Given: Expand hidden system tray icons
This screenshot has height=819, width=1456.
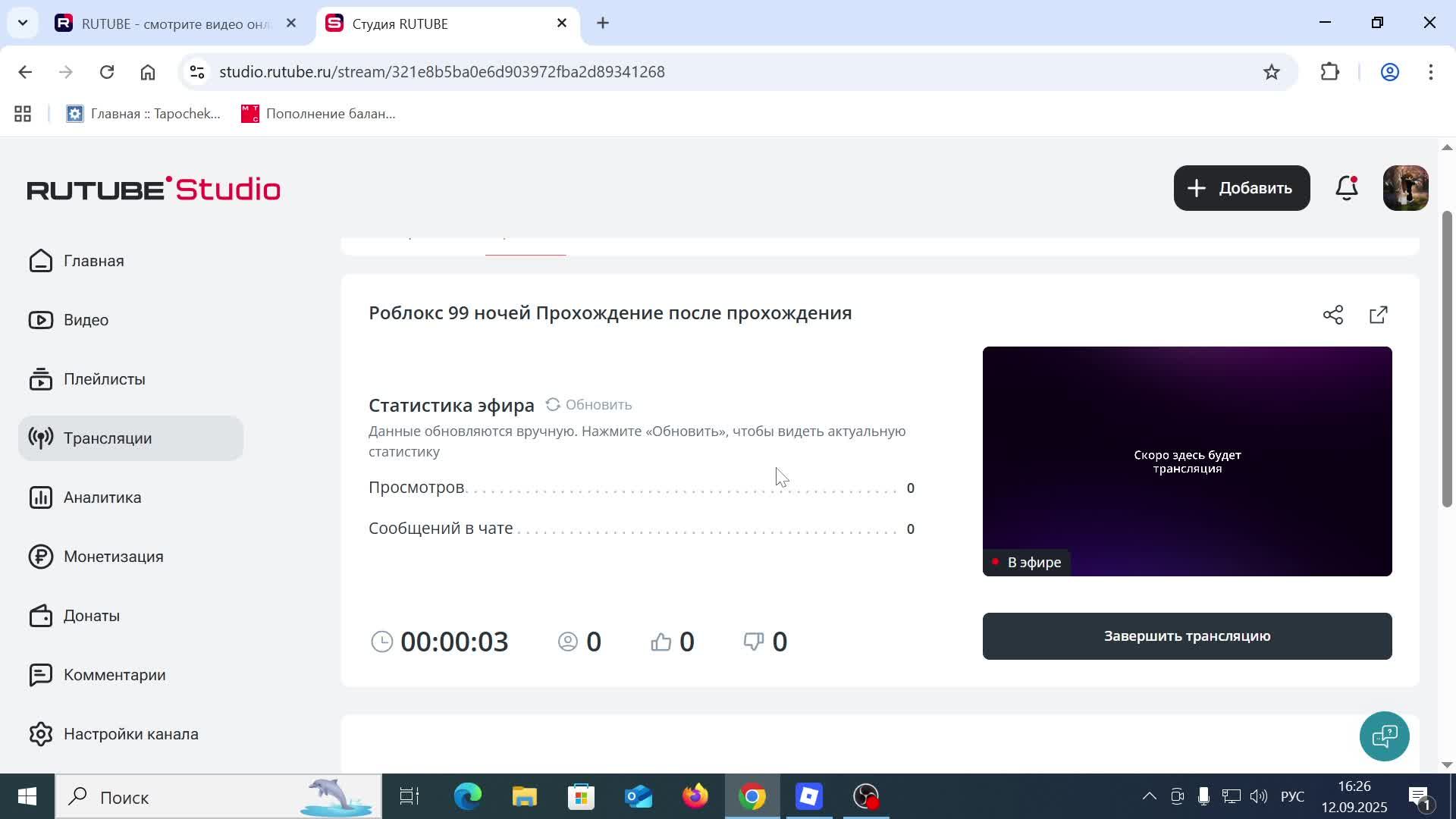Looking at the screenshot, I should [1148, 796].
